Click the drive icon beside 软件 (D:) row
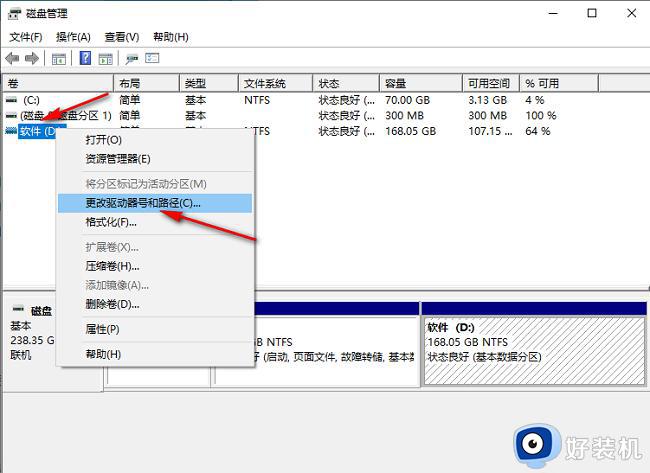 (x=11, y=131)
